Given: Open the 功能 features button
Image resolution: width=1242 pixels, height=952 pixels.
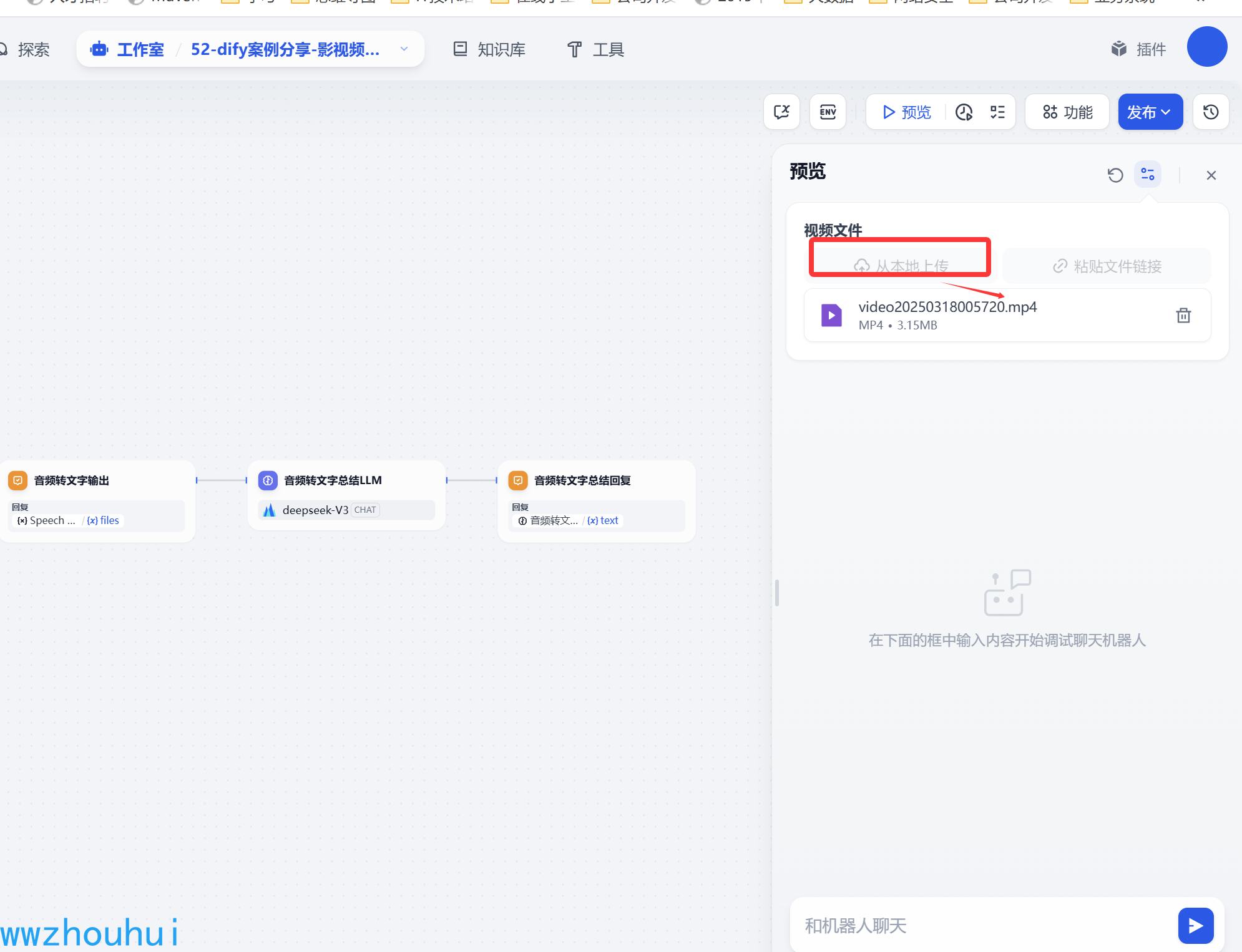Looking at the screenshot, I should pyautogui.click(x=1067, y=112).
